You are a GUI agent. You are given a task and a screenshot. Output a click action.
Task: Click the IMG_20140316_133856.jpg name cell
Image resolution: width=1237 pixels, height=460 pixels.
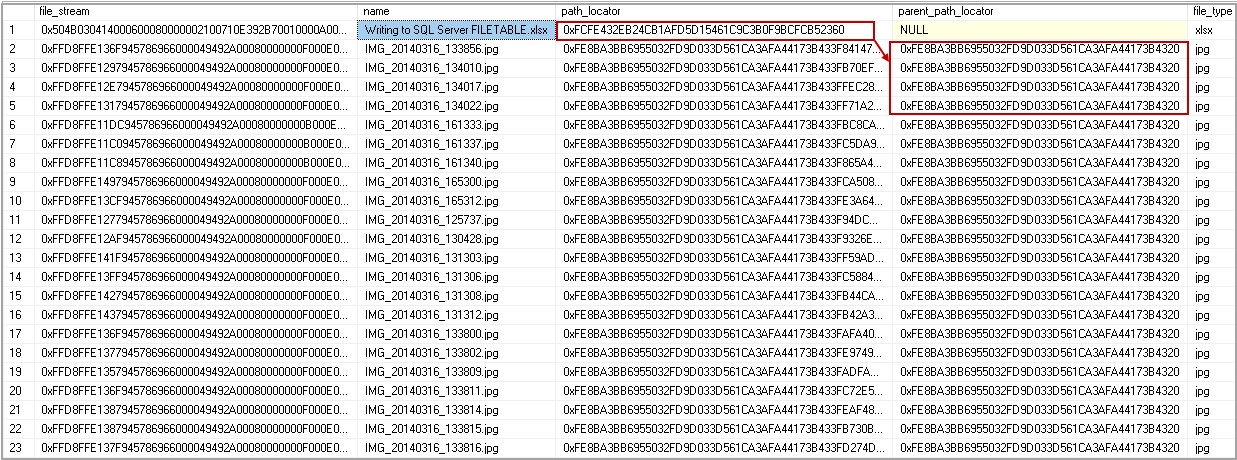point(457,49)
